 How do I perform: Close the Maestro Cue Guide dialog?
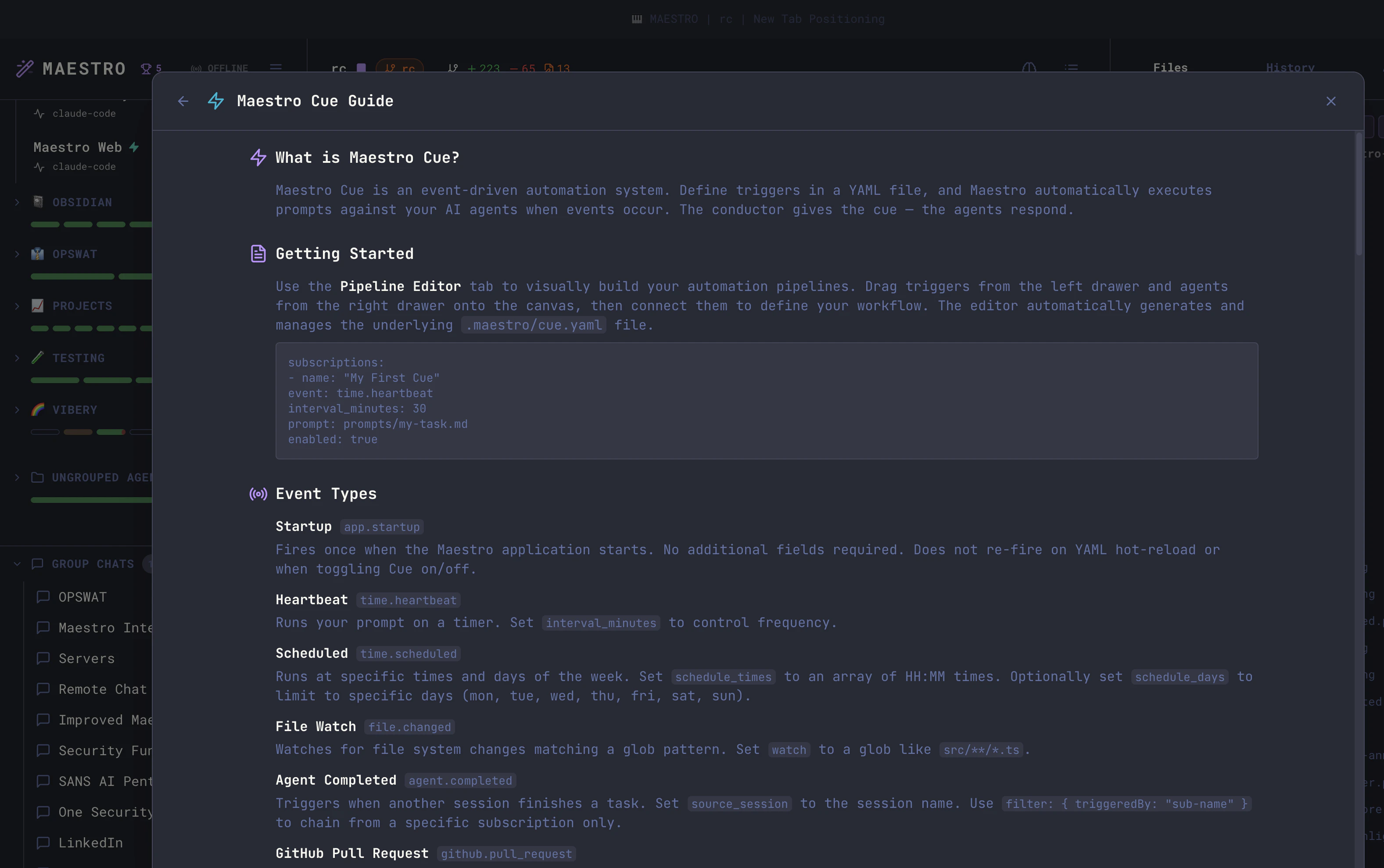tap(1331, 101)
